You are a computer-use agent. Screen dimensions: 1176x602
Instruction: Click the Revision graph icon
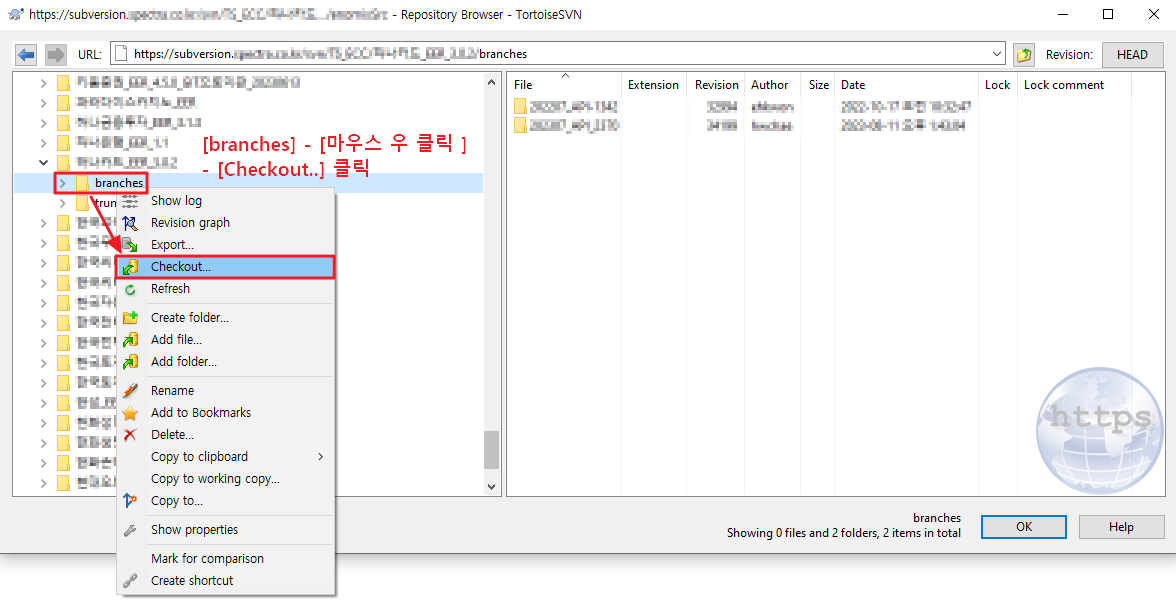point(130,223)
